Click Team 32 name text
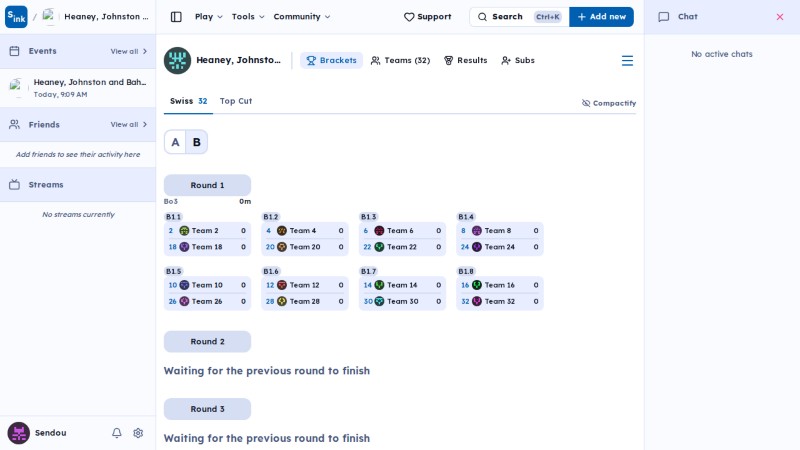Image resolution: width=800 pixels, height=450 pixels. pyautogui.click(x=499, y=302)
